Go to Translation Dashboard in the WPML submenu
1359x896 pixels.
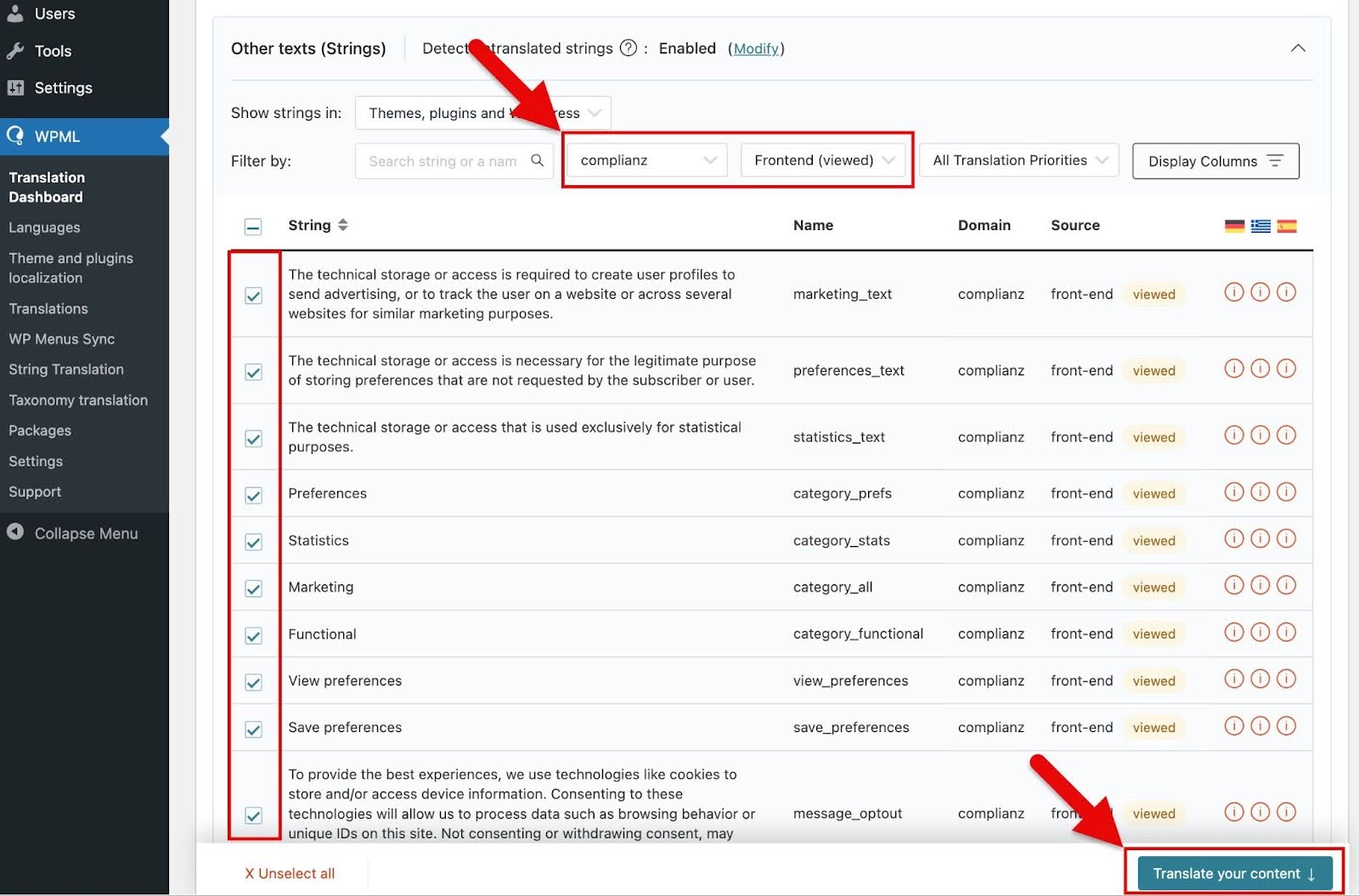point(47,187)
